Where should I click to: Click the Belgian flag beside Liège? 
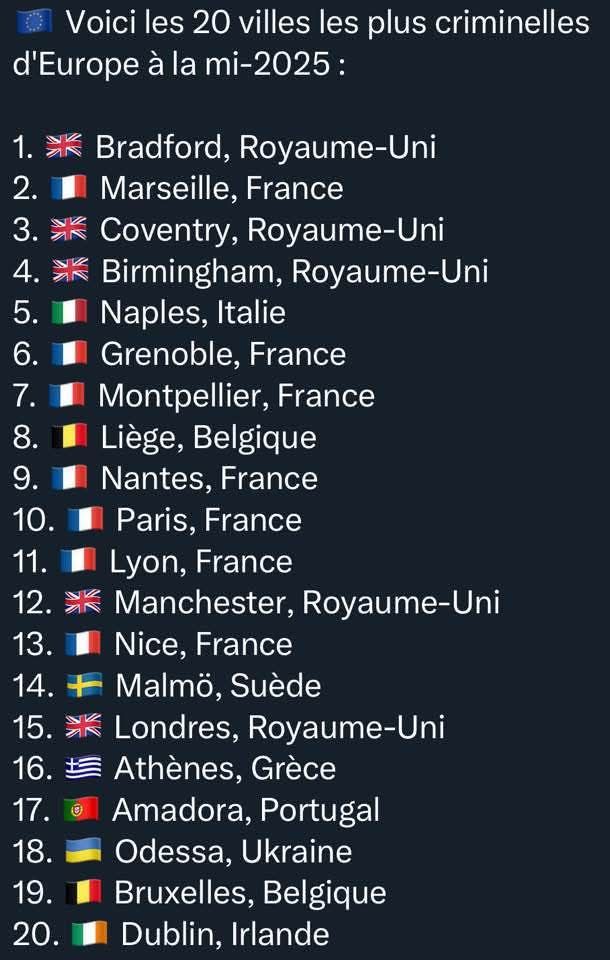69,437
